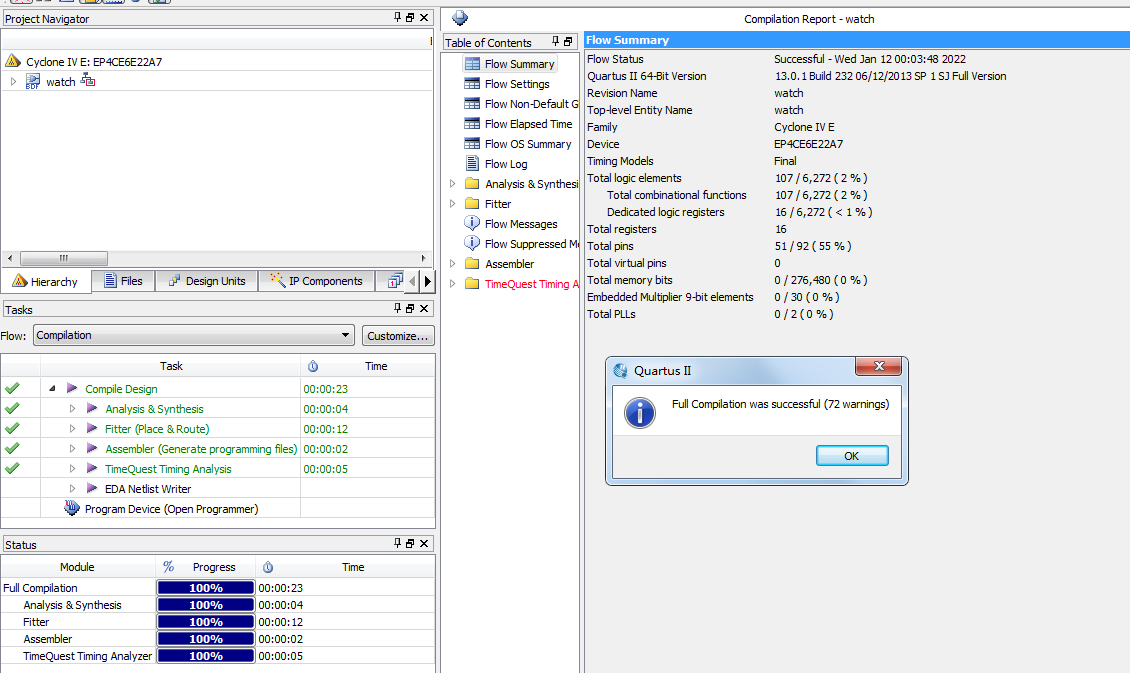Expand the watch entity in hierarchy

click(13, 81)
